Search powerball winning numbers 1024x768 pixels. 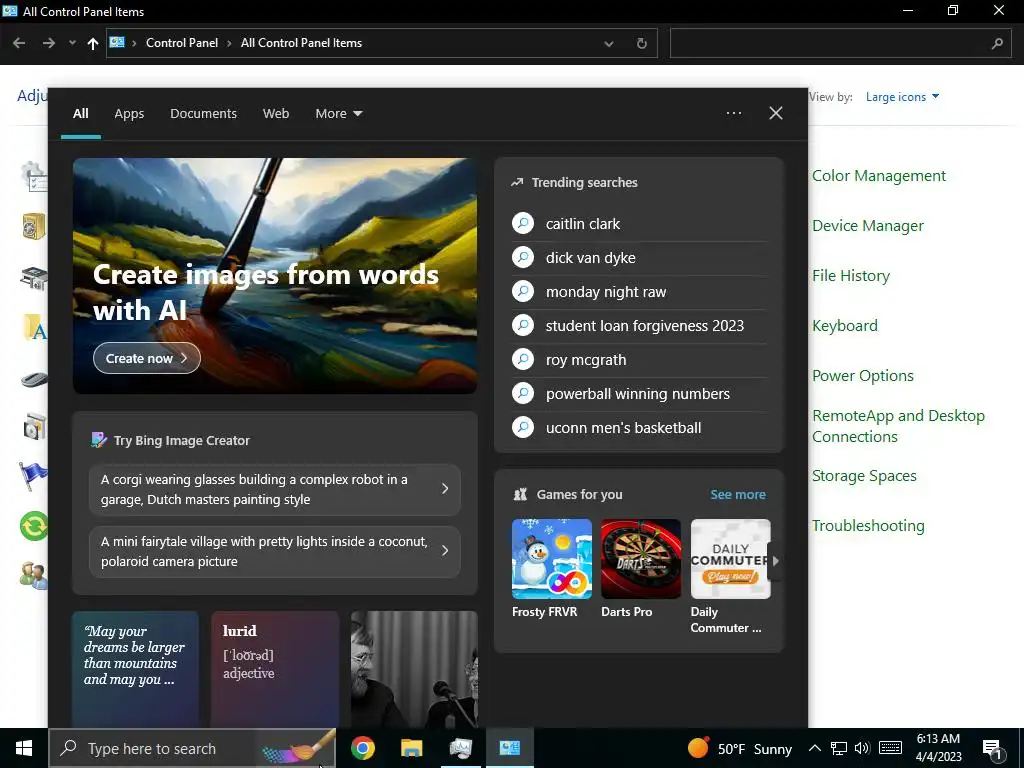639,394
